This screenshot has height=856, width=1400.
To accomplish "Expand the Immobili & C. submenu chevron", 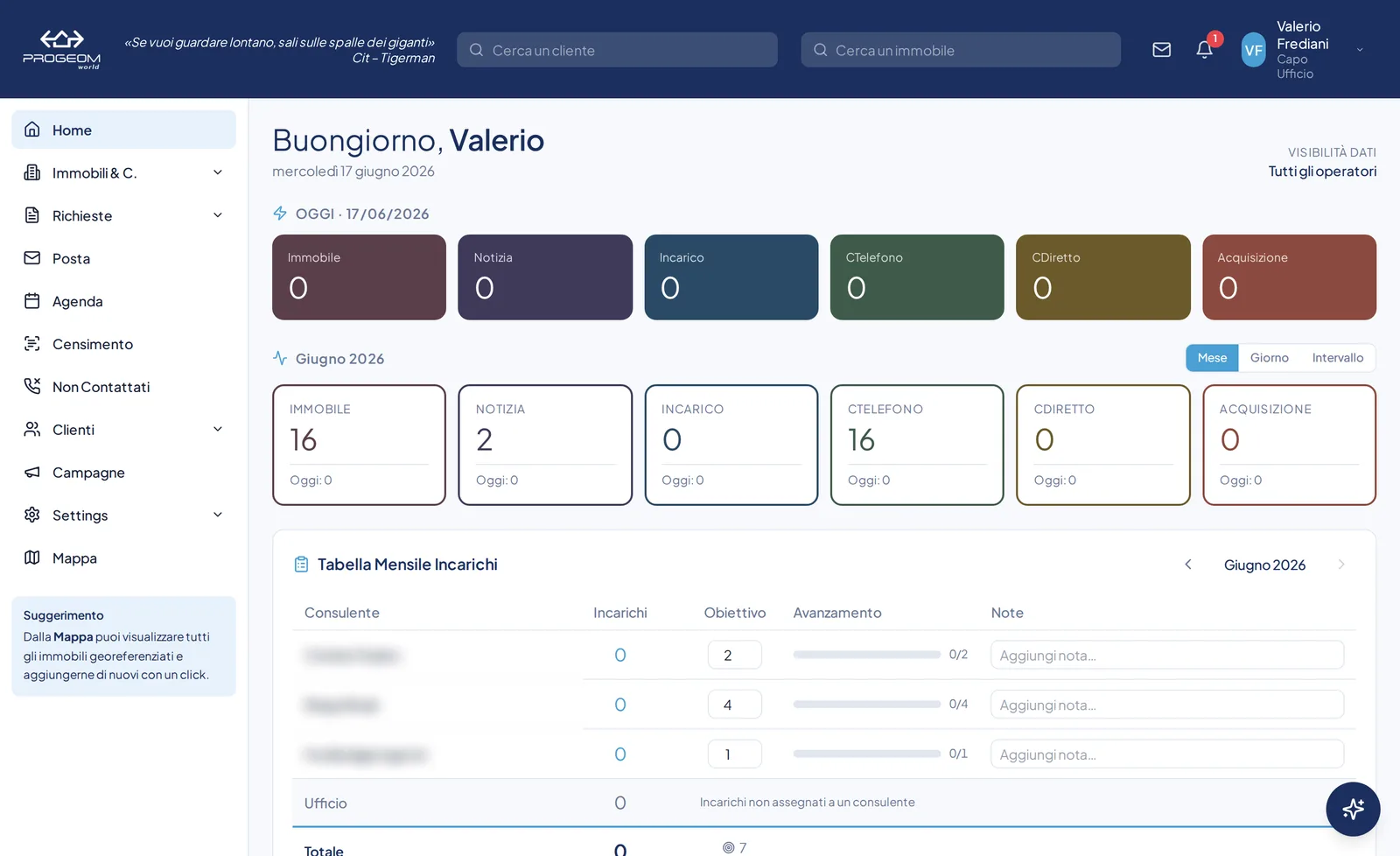I will coord(218,172).
